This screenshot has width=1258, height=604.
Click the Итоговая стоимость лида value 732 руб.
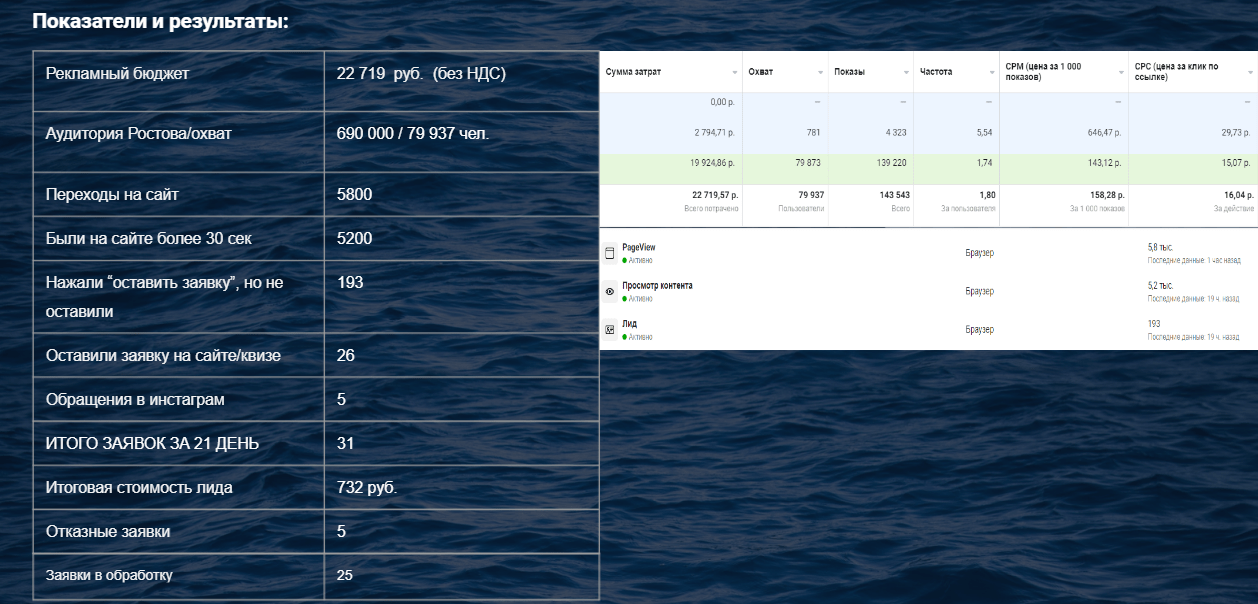366,488
